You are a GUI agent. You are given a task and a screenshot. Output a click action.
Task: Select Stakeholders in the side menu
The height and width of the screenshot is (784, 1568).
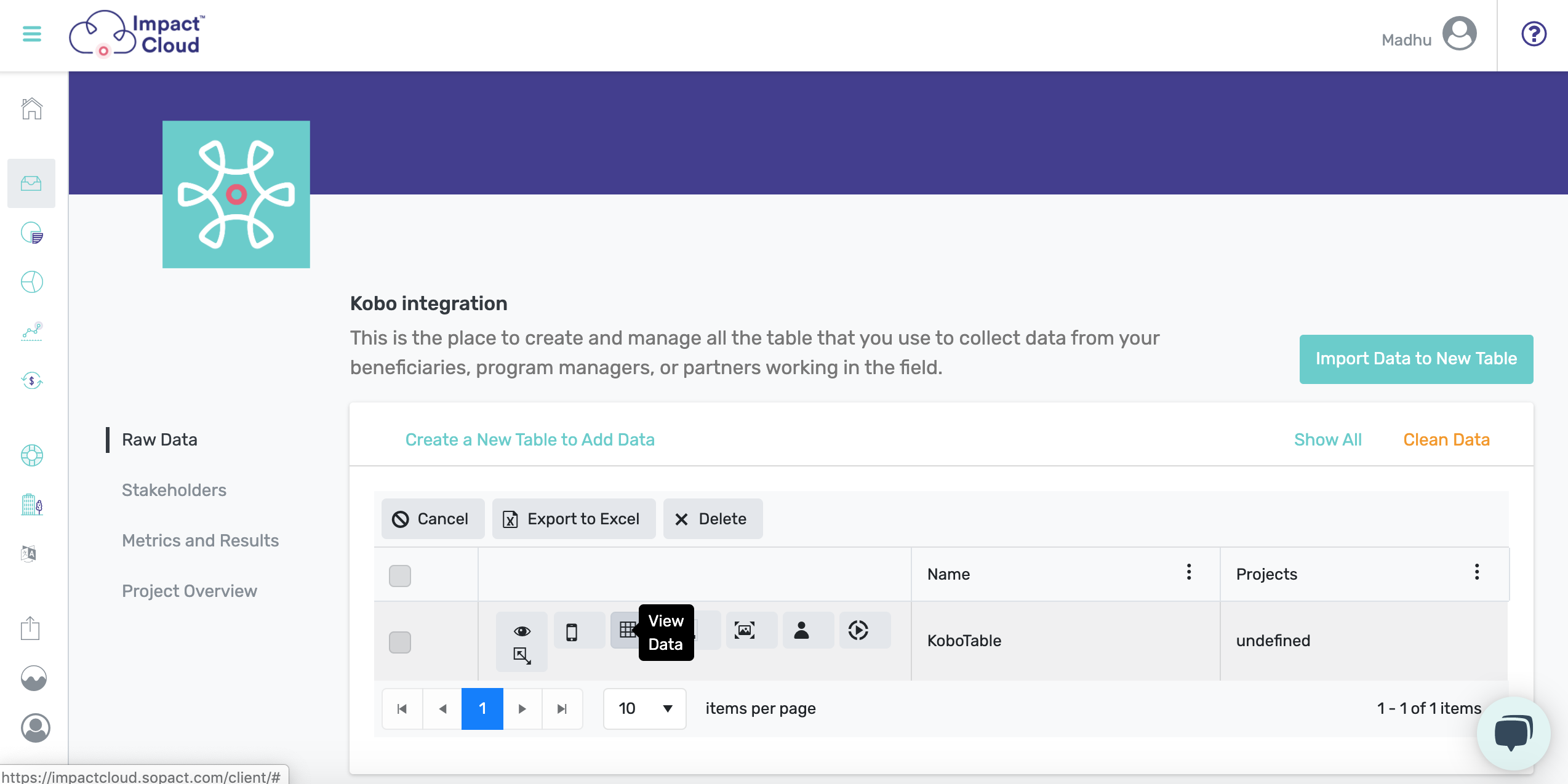pos(174,490)
